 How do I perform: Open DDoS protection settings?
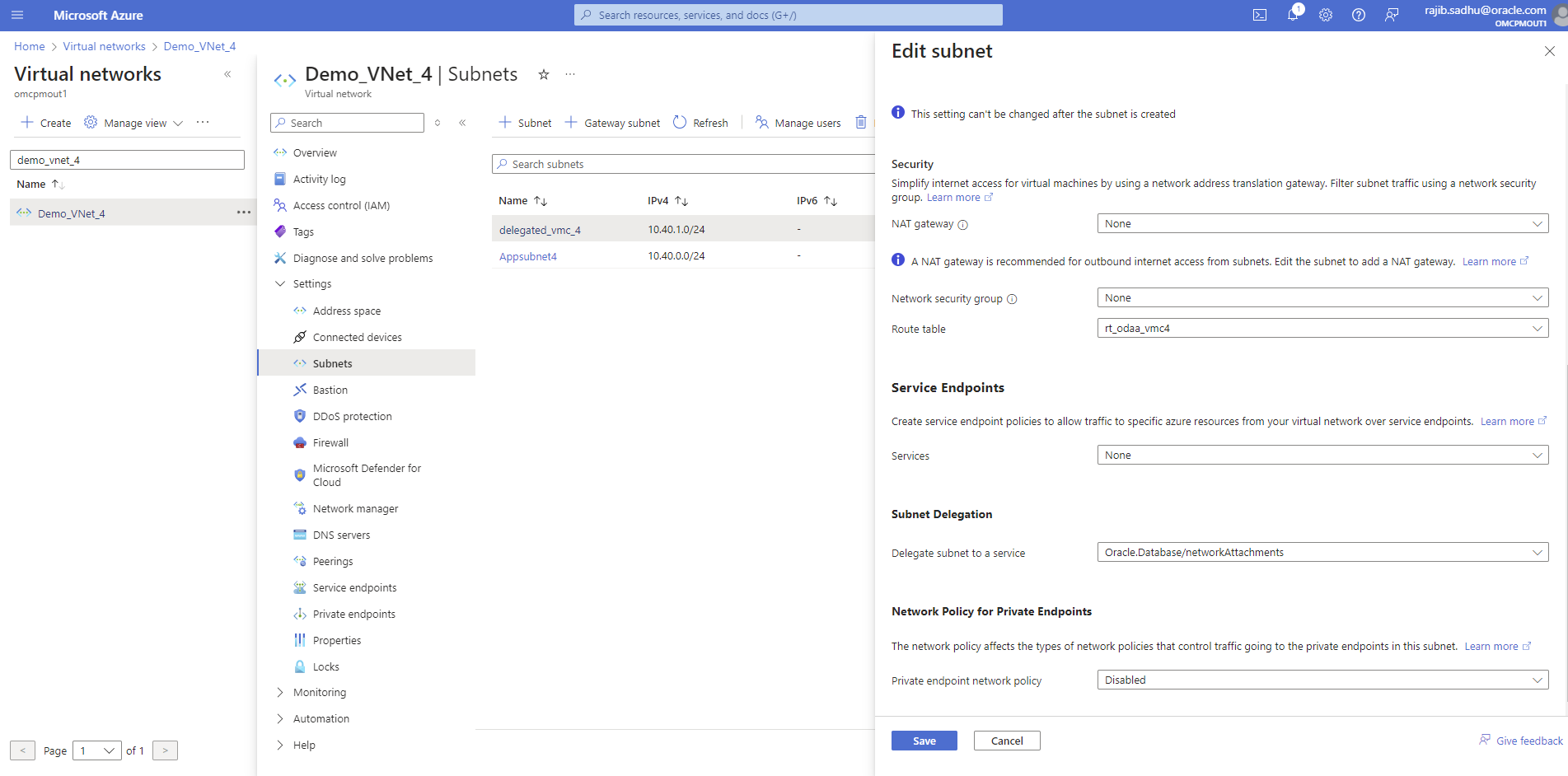point(352,415)
